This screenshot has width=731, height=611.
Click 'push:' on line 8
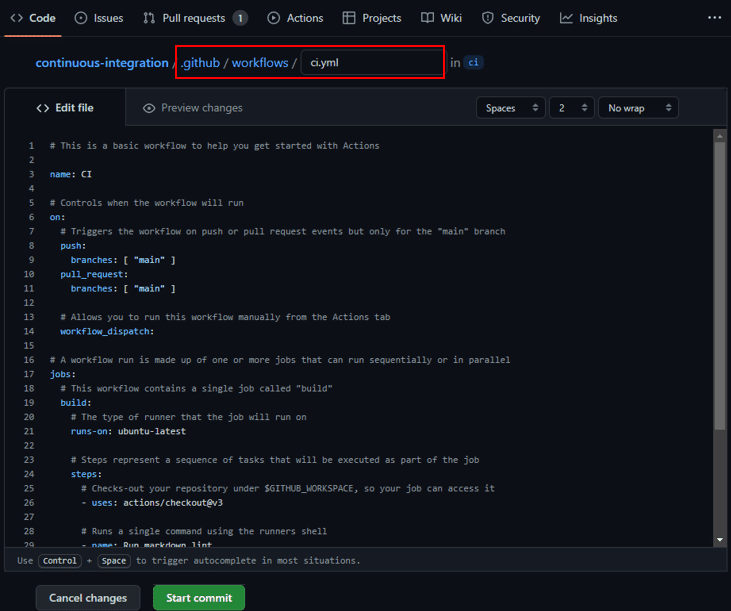coord(73,246)
